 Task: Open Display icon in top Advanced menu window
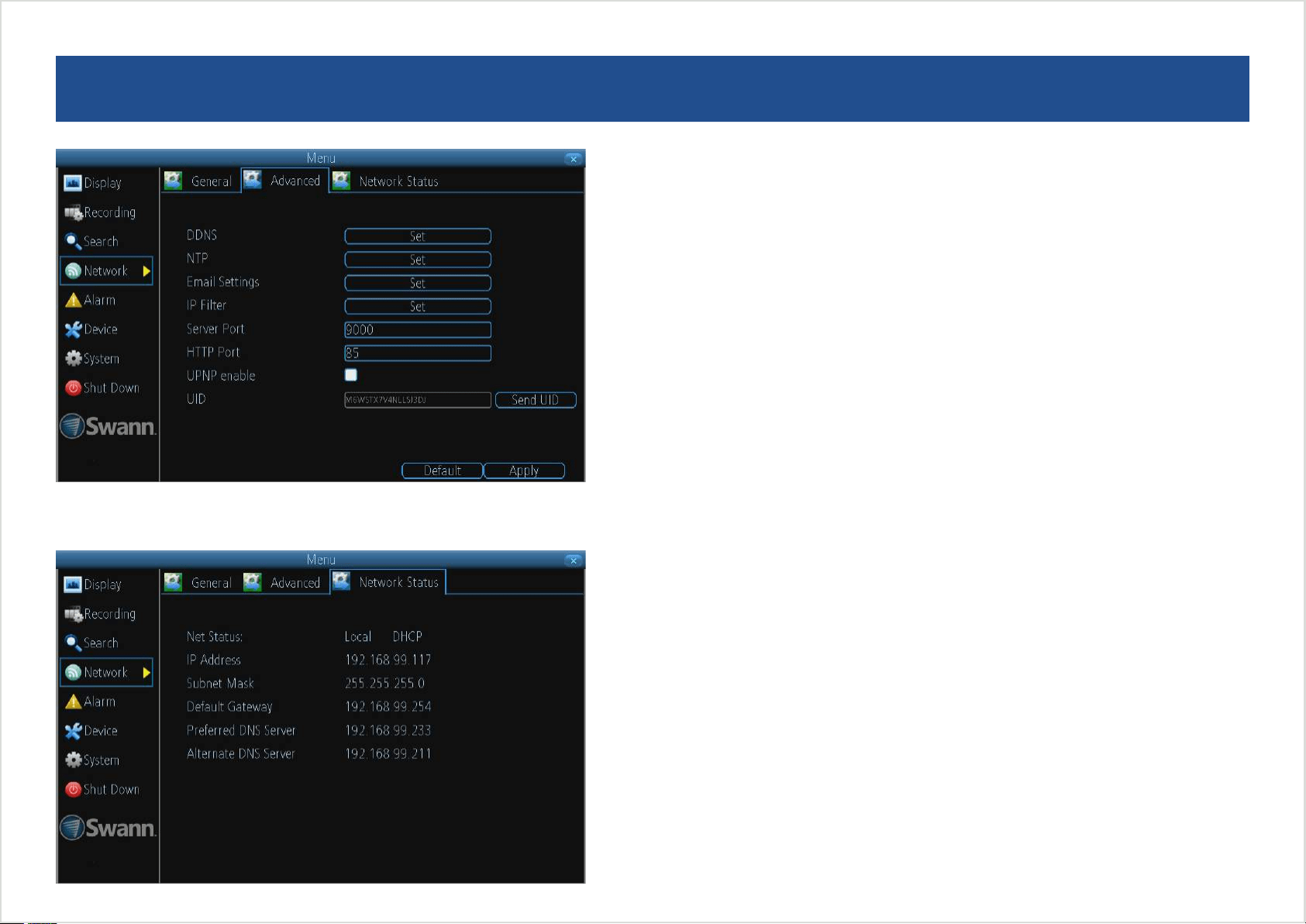point(73,183)
